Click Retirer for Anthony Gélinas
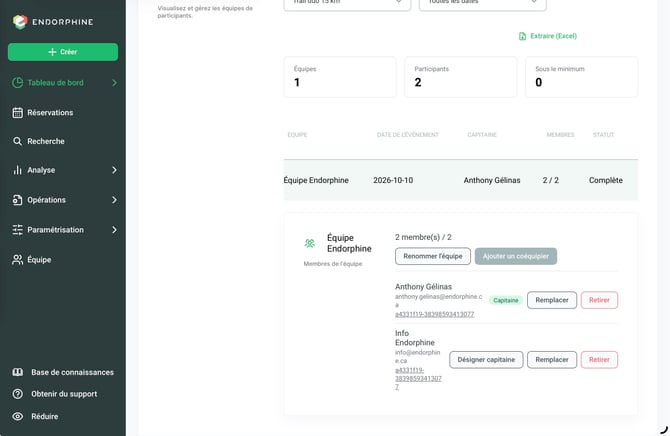Viewport: 670px width, 436px height. point(599,300)
